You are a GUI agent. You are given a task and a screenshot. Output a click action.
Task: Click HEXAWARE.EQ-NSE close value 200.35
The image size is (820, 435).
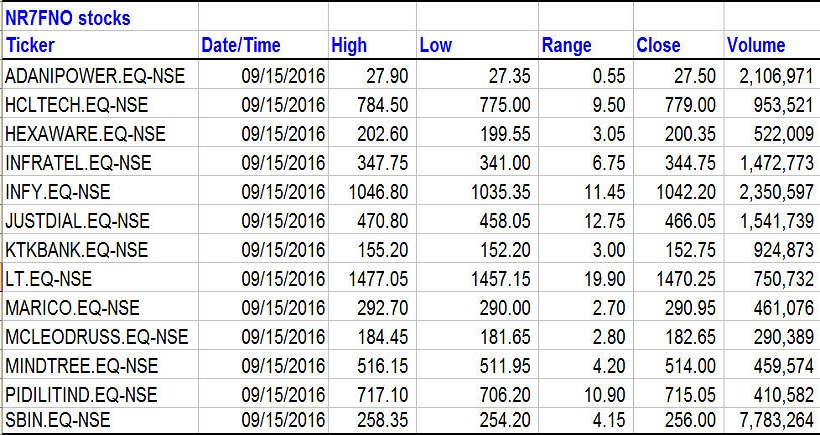click(x=688, y=134)
